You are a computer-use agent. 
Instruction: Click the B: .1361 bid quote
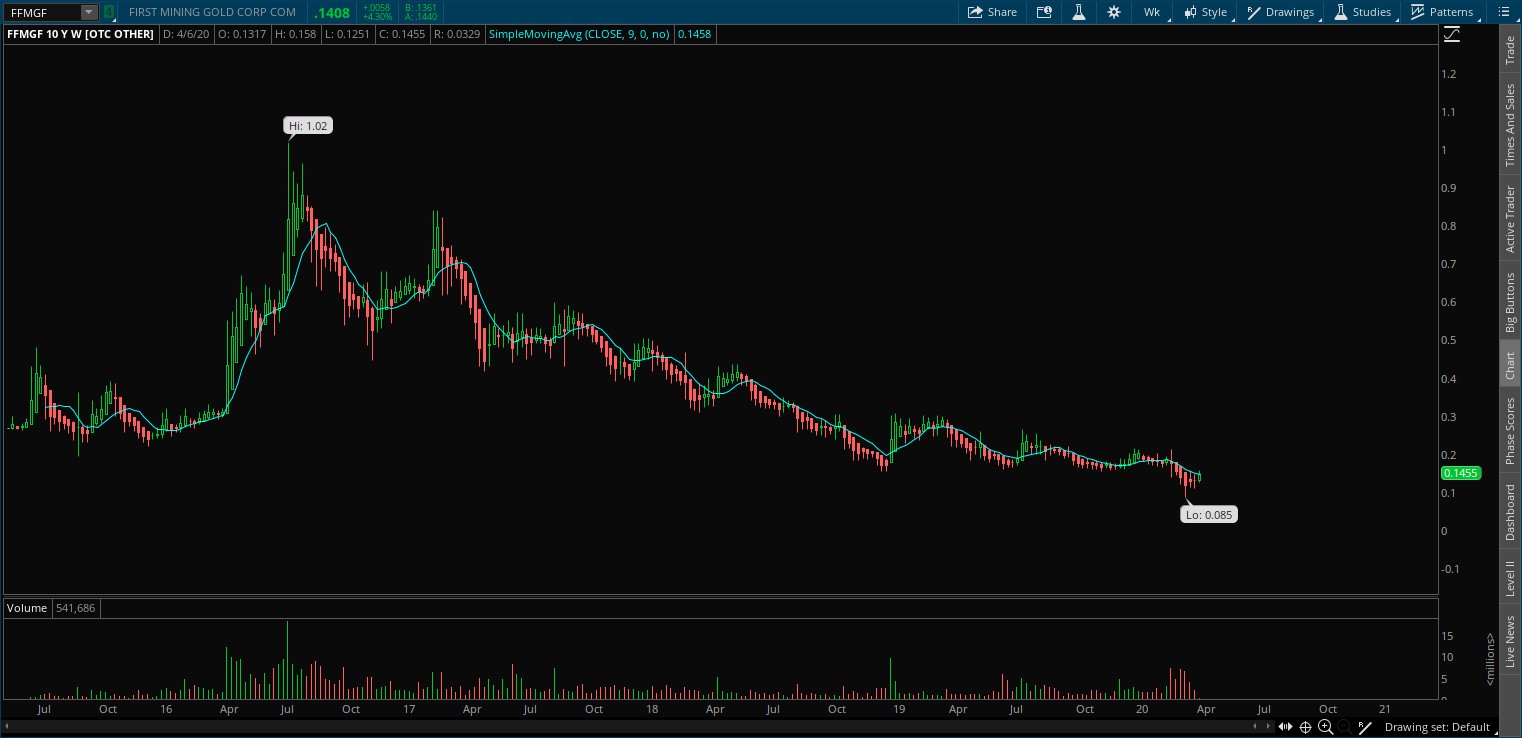coord(421,8)
